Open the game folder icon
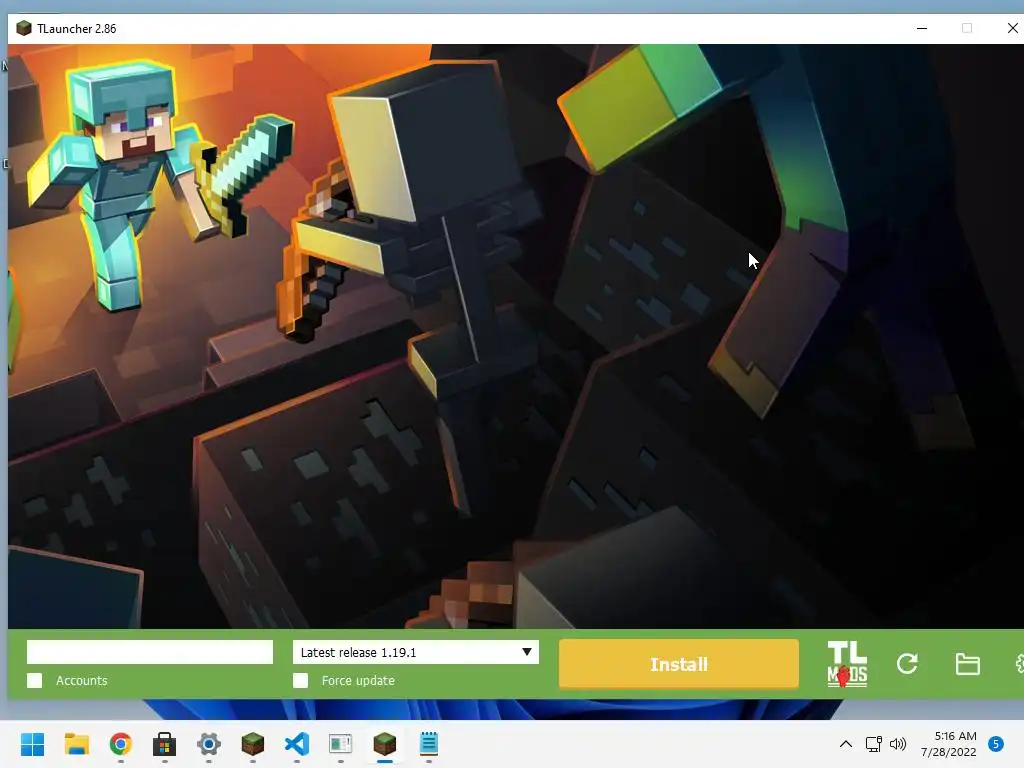The width and height of the screenshot is (1024, 768). 967,664
